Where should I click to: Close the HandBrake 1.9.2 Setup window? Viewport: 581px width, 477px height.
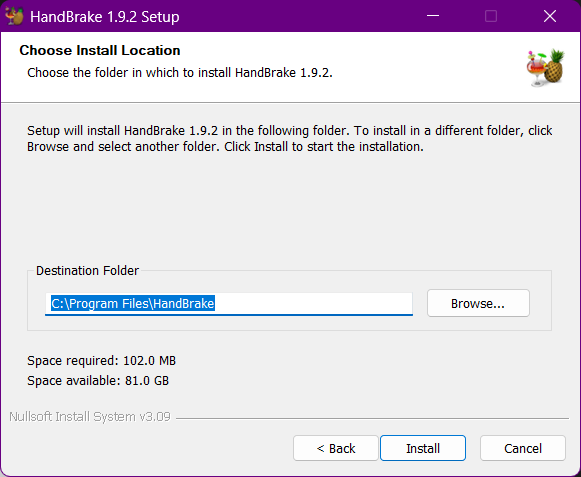(x=550, y=16)
